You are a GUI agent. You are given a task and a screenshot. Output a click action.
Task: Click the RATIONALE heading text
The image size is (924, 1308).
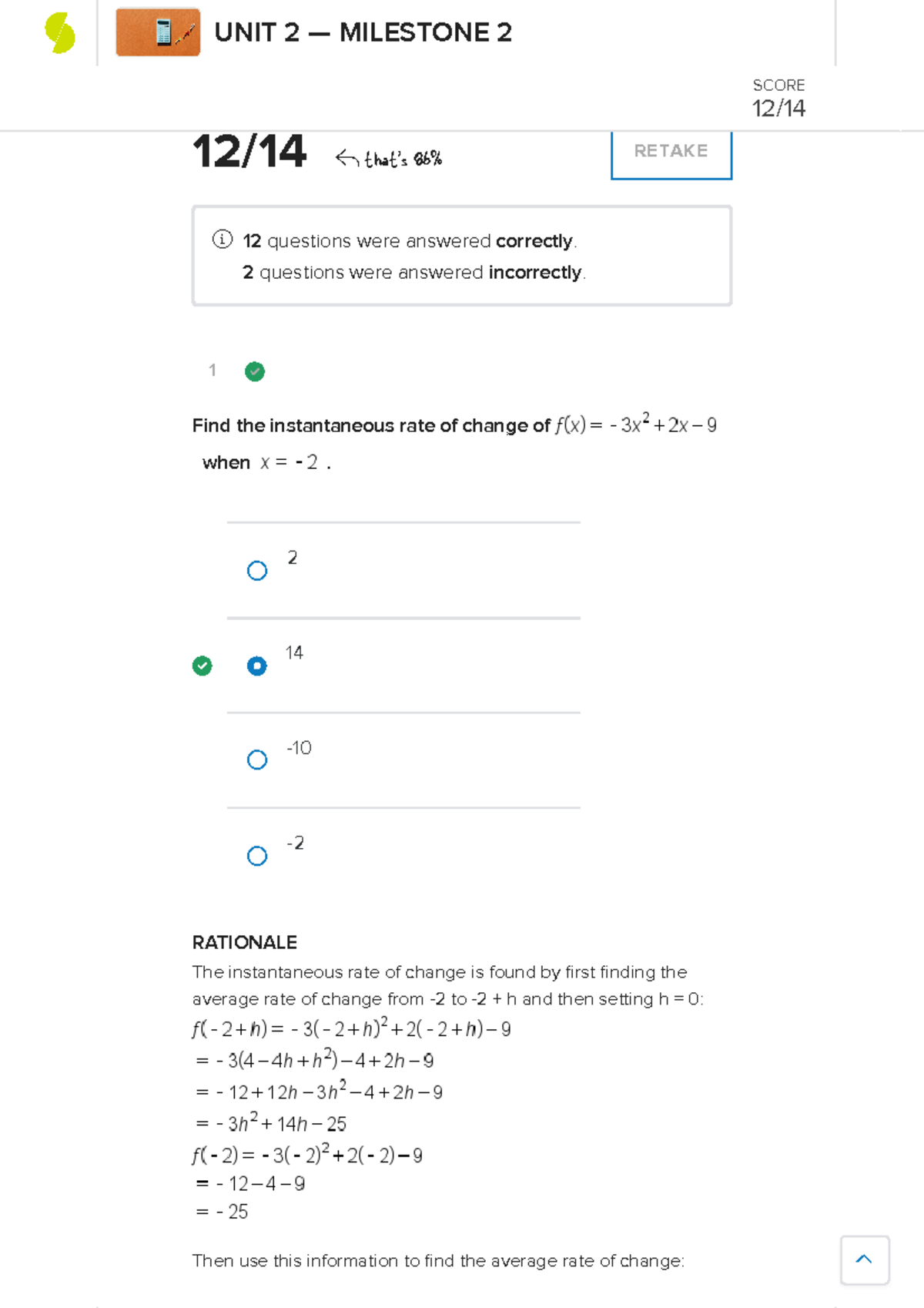coord(244,942)
